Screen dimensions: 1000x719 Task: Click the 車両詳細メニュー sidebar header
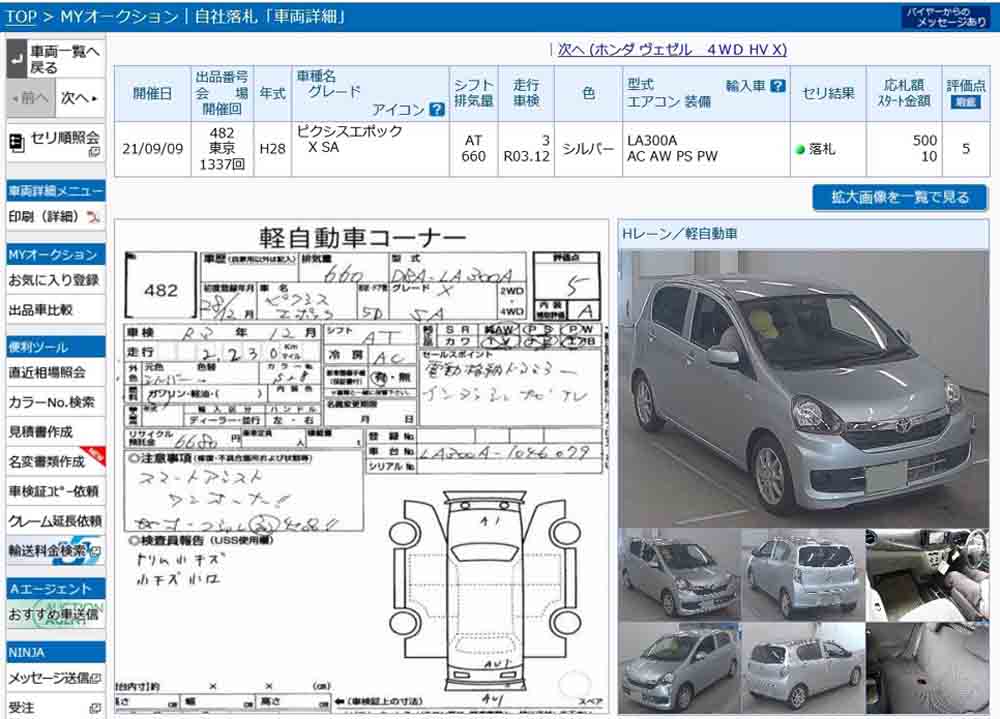[x=55, y=191]
